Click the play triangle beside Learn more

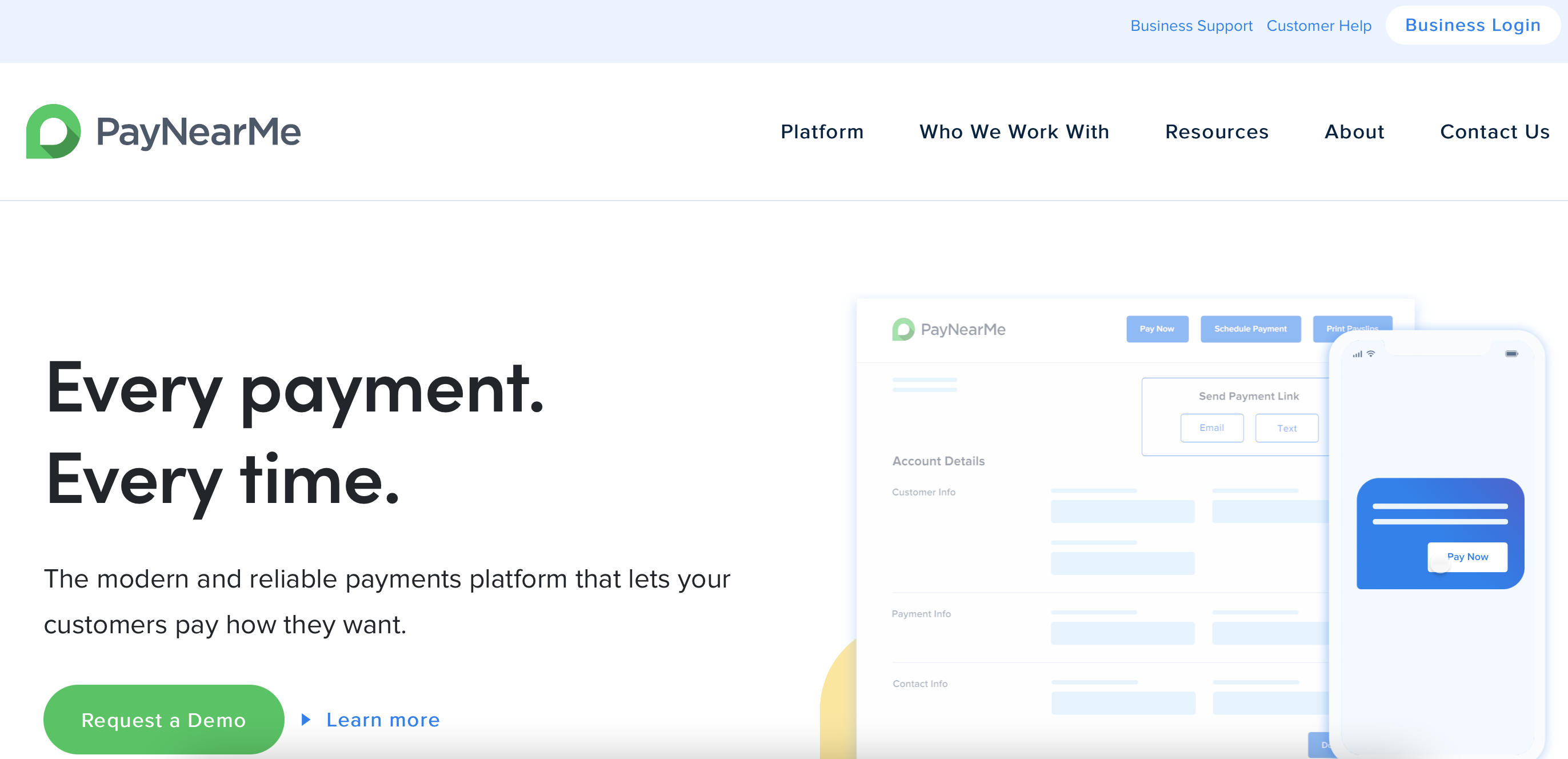(x=306, y=720)
